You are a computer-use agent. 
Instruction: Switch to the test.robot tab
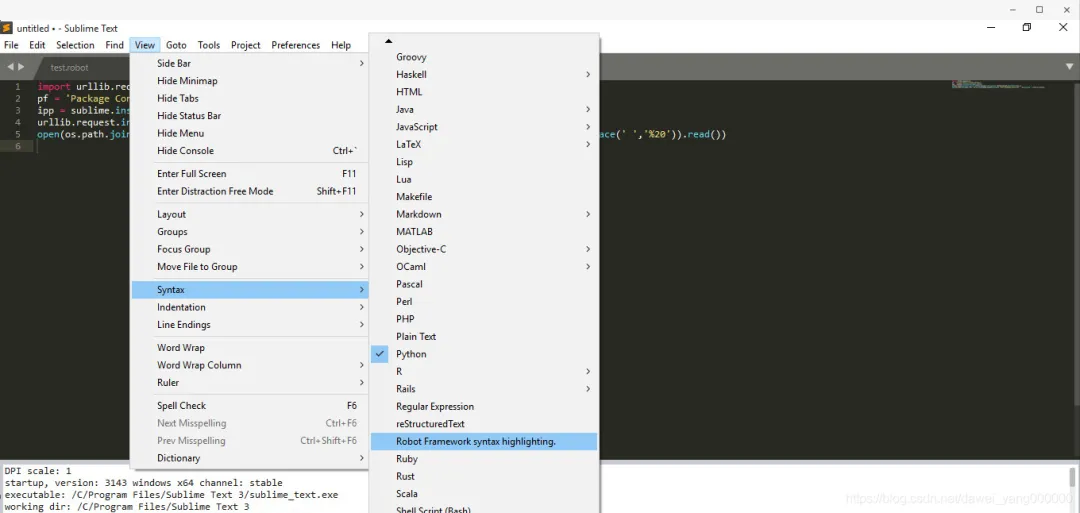(x=70, y=67)
